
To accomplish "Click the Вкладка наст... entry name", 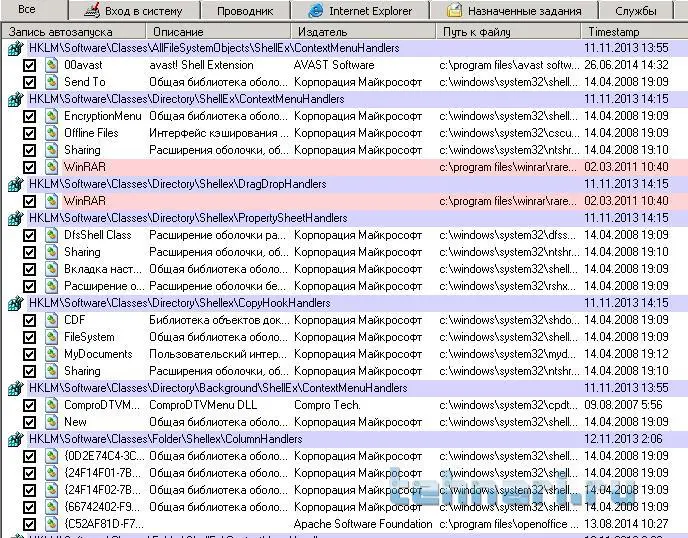I will [103, 269].
